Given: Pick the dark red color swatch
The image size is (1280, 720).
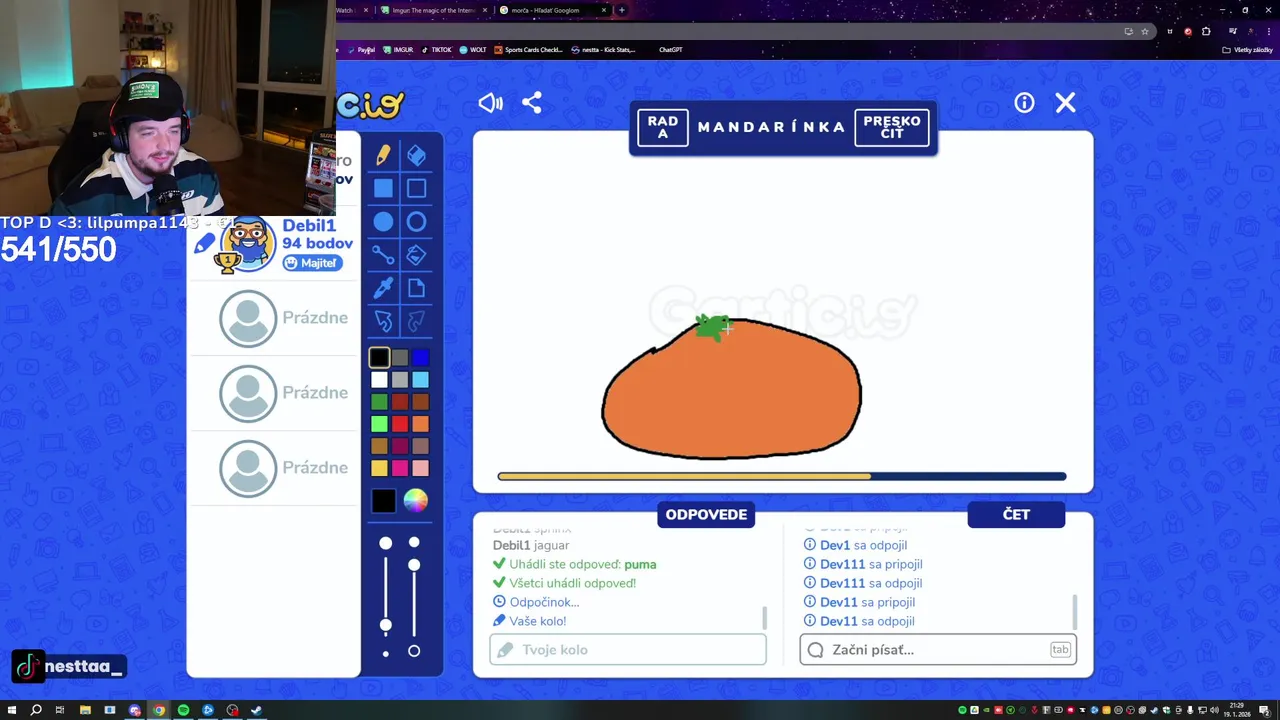Looking at the screenshot, I should [400, 402].
